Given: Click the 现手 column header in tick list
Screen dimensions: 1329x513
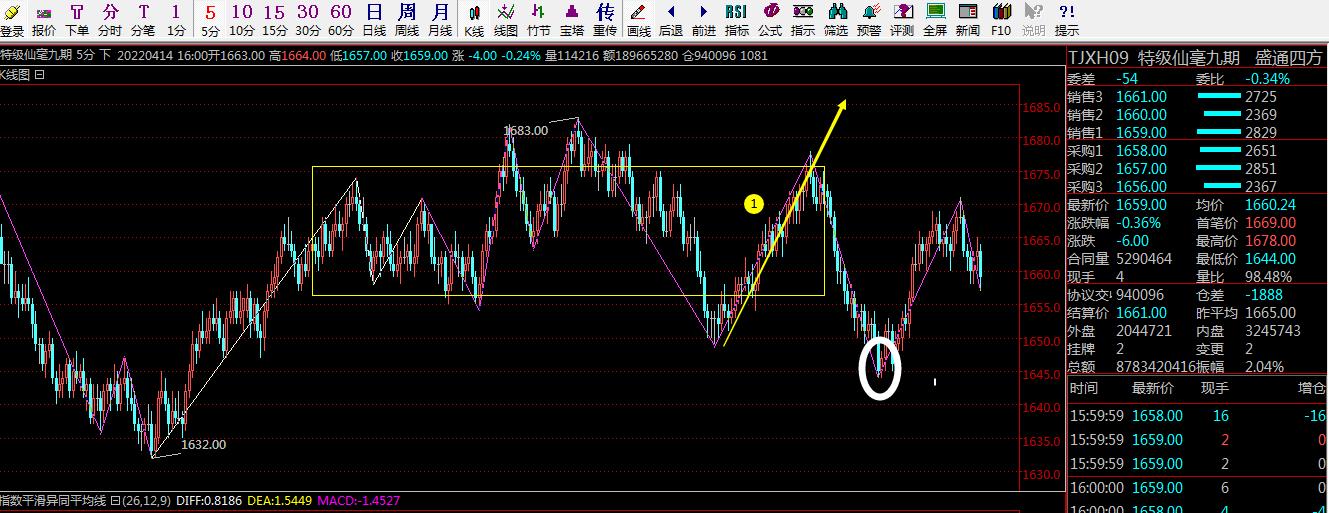Looking at the screenshot, I should 1214,388.
